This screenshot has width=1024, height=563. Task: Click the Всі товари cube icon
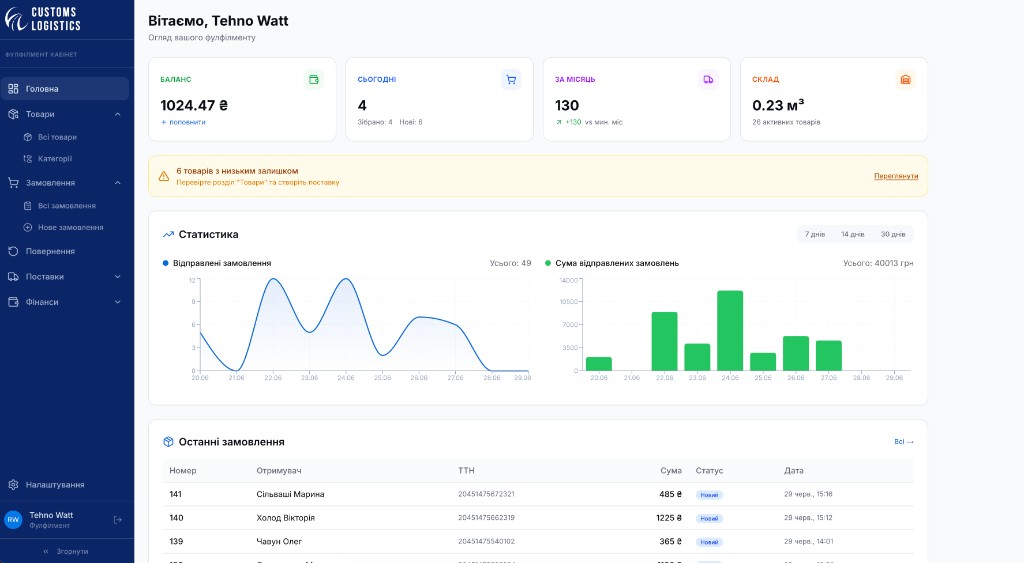27,137
